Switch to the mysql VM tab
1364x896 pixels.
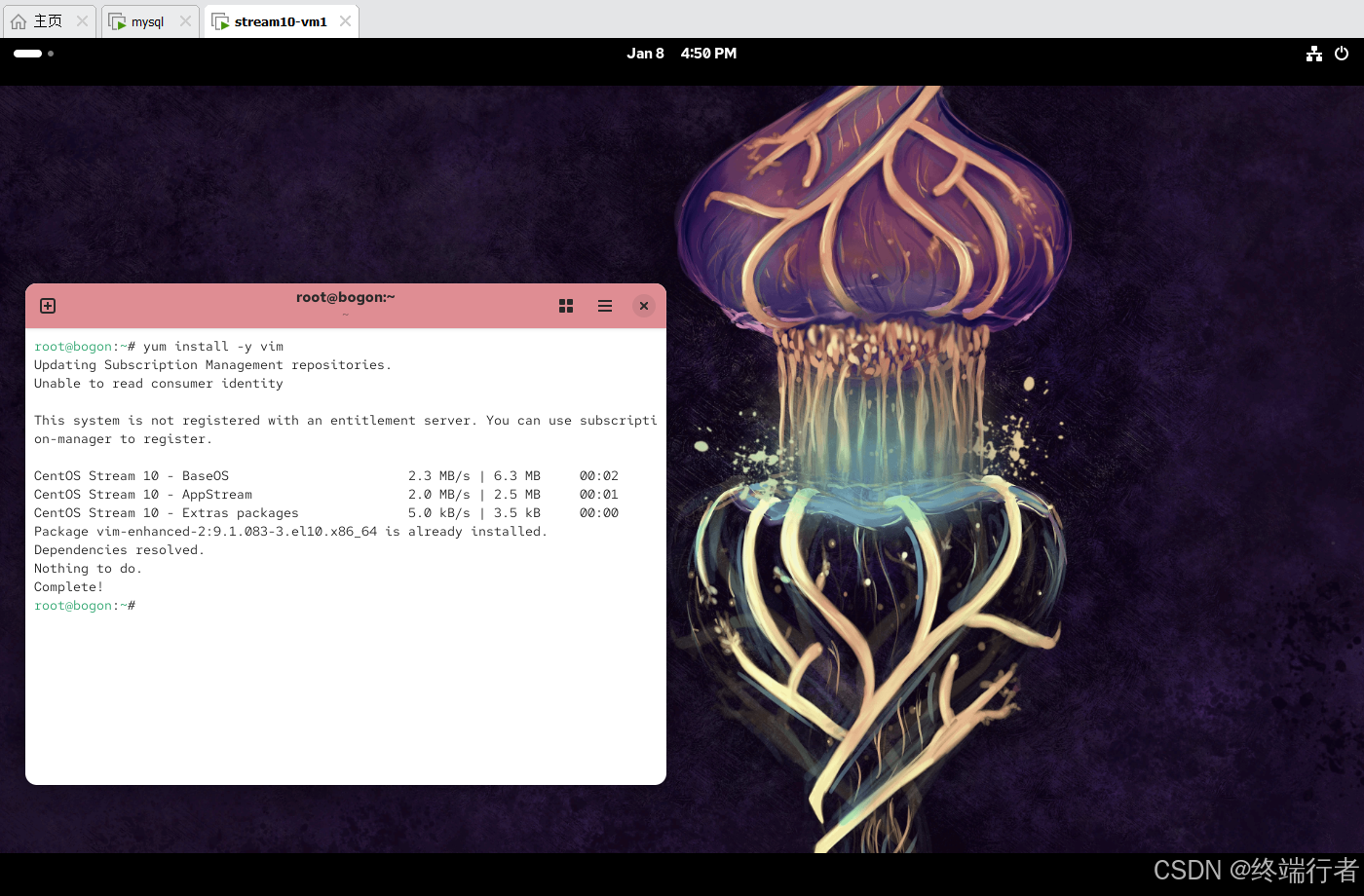click(x=148, y=21)
